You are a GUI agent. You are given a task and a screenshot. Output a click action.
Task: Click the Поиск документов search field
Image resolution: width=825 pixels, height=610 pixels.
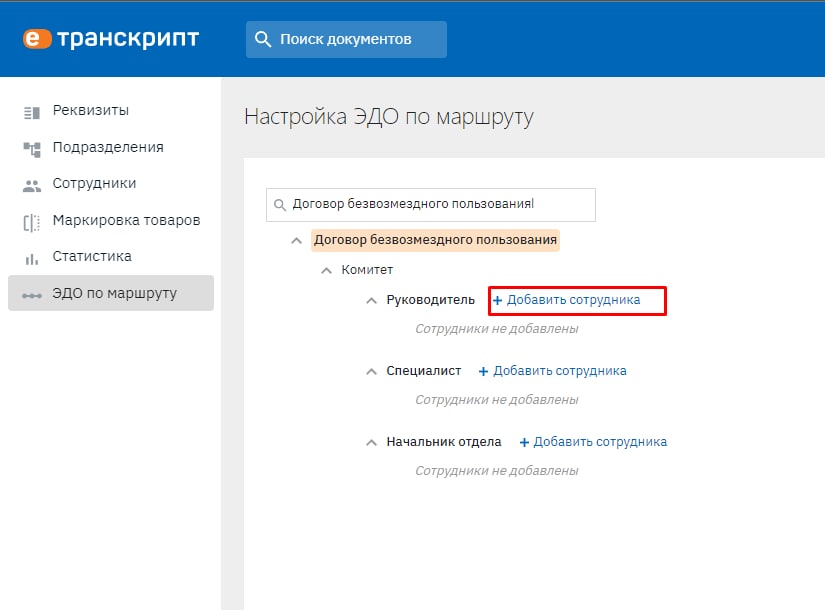point(346,39)
